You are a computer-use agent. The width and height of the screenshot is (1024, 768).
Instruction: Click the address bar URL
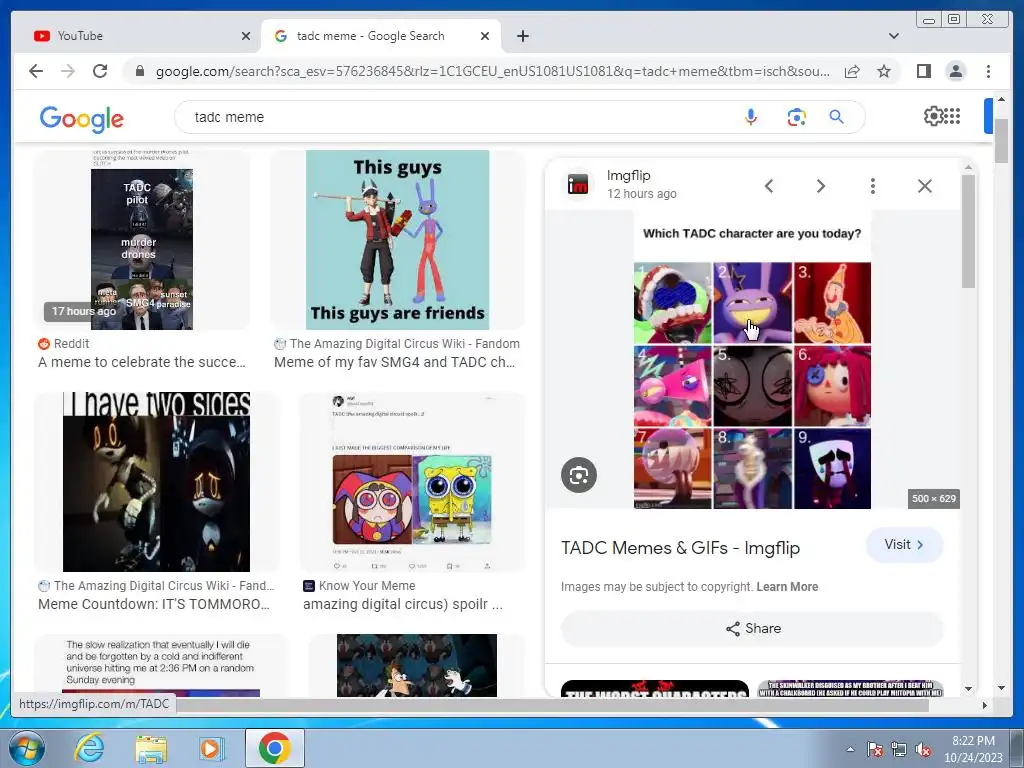click(492, 71)
